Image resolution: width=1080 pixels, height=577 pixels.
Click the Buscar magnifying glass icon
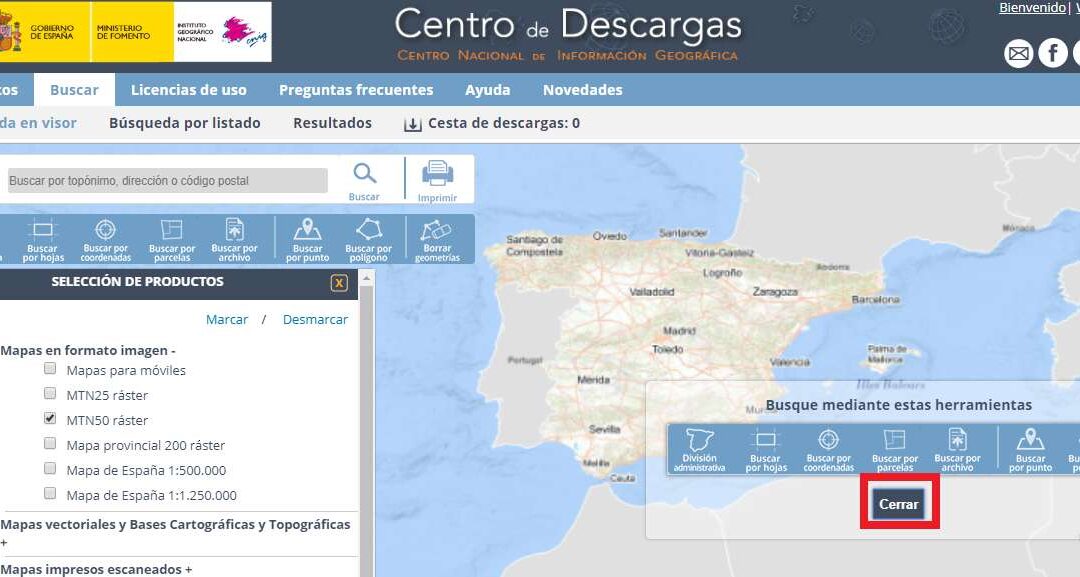point(364,174)
